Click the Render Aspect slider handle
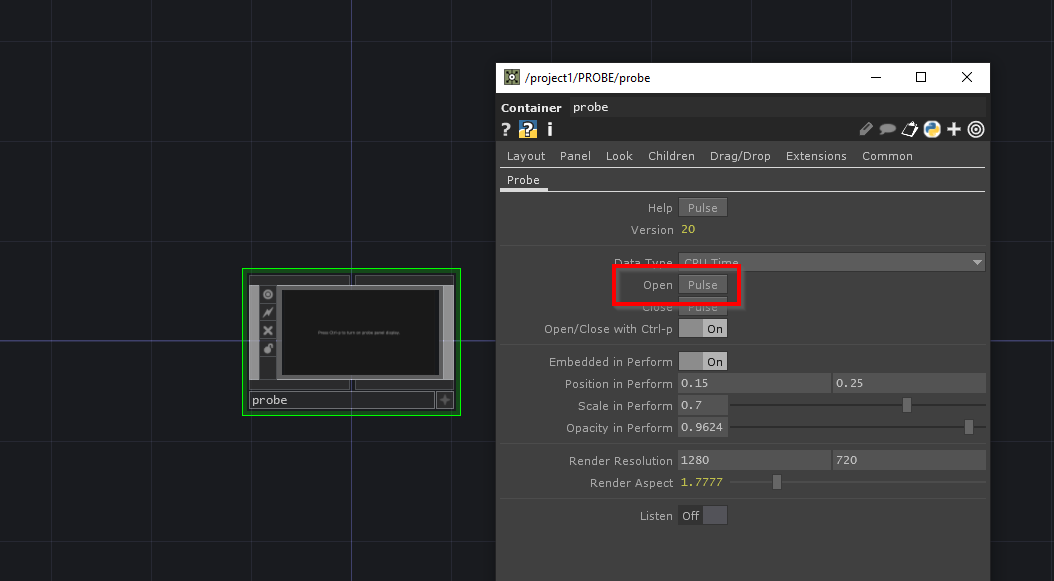1054x581 pixels. tap(777, 482)
